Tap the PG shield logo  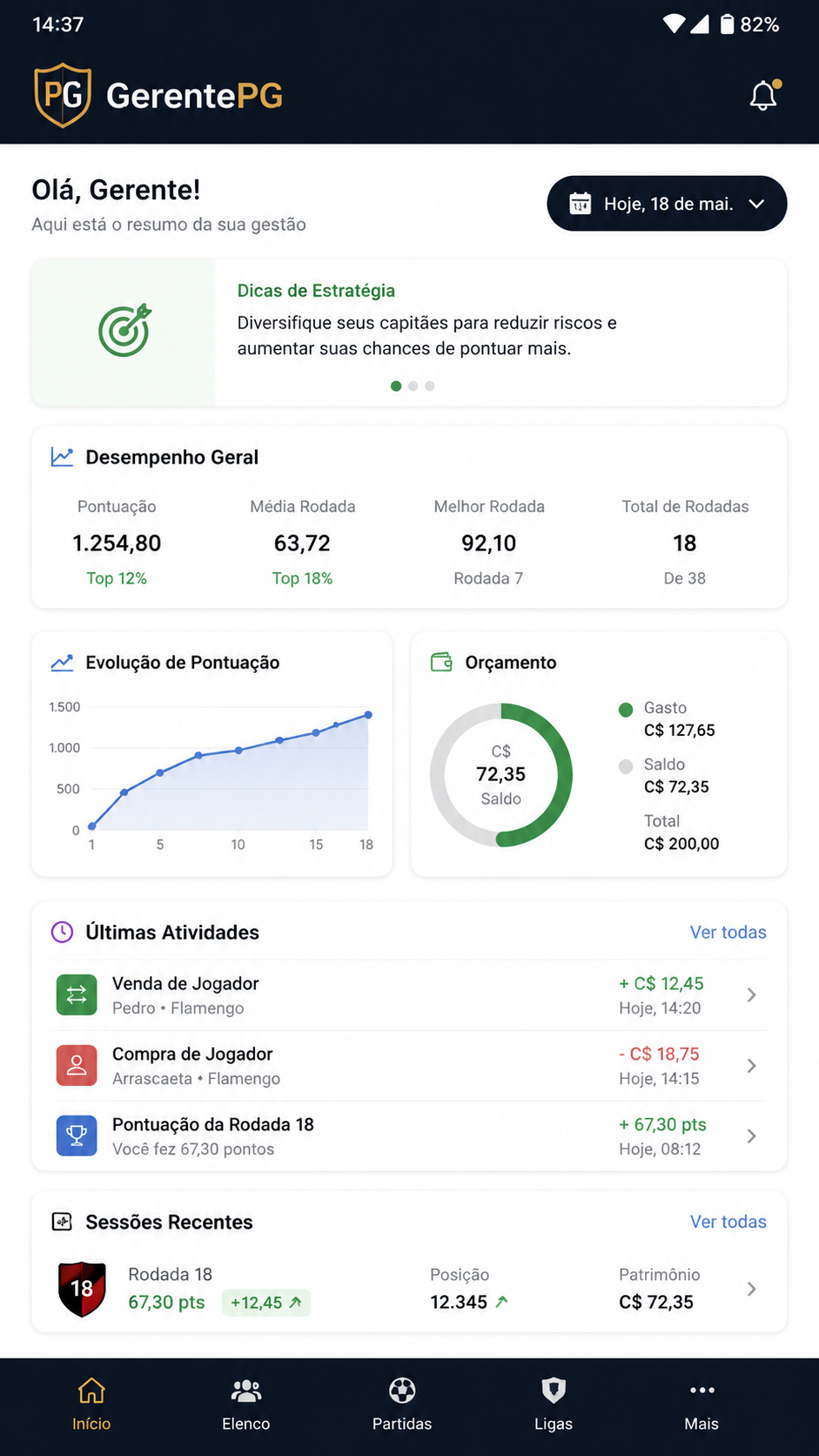63,95
